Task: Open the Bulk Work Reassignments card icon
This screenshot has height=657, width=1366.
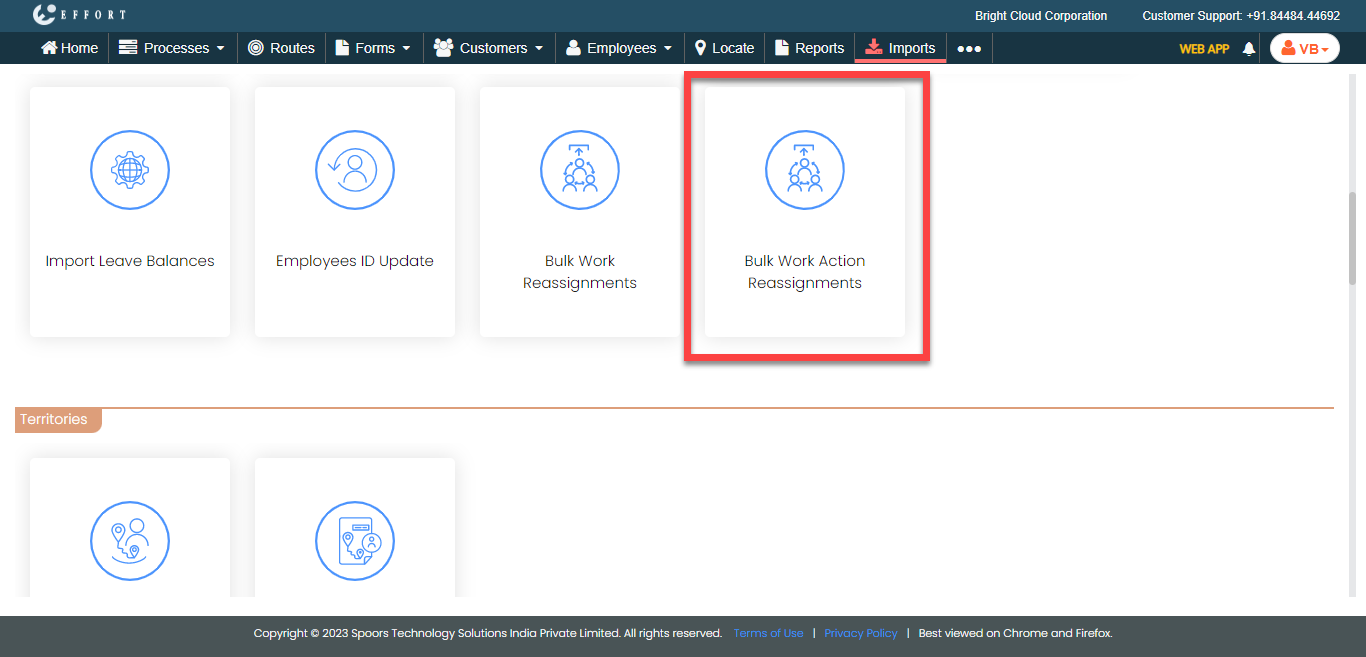Action: (x=580, y=170)
